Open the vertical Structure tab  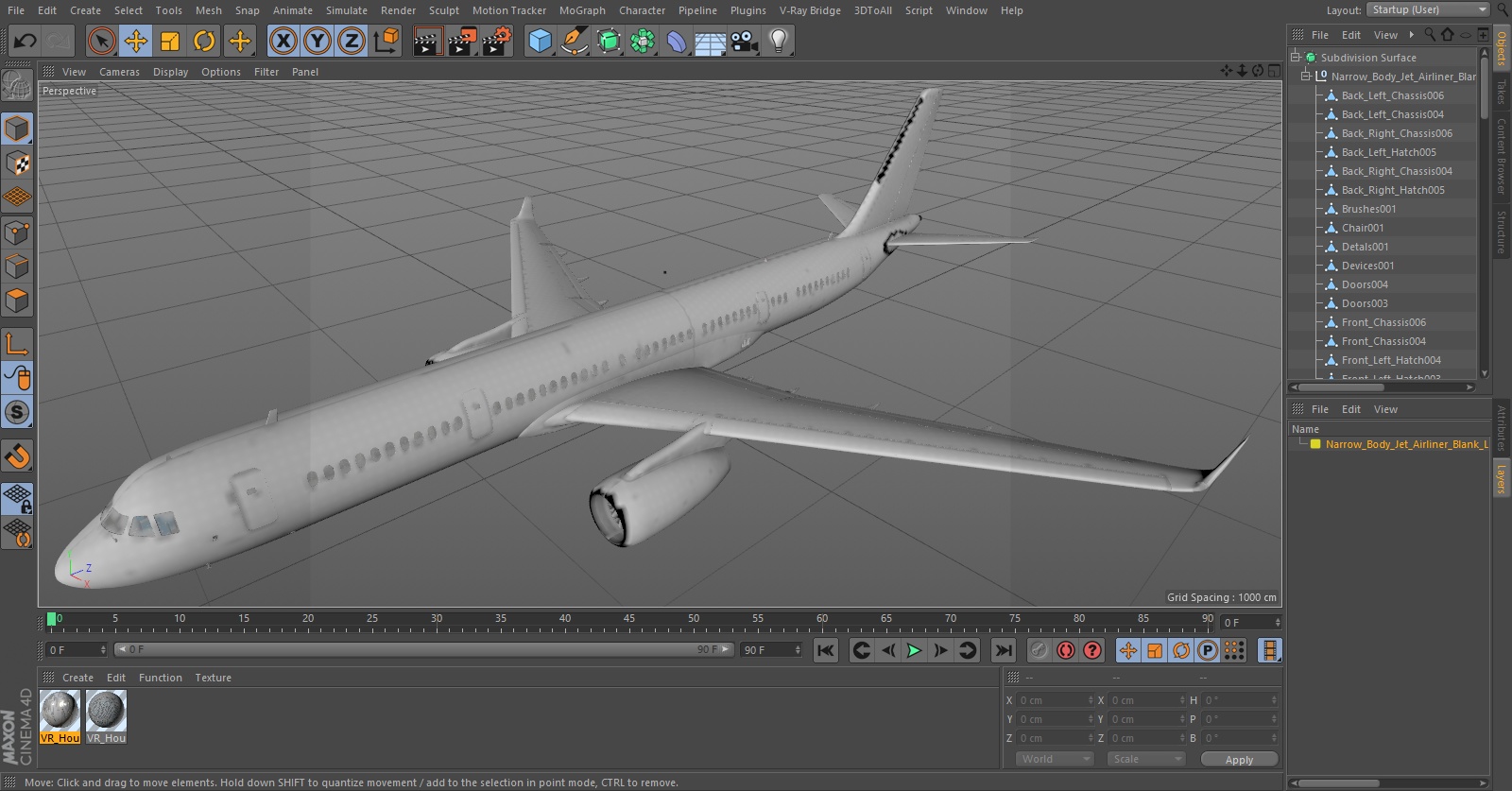(1501, 232)
